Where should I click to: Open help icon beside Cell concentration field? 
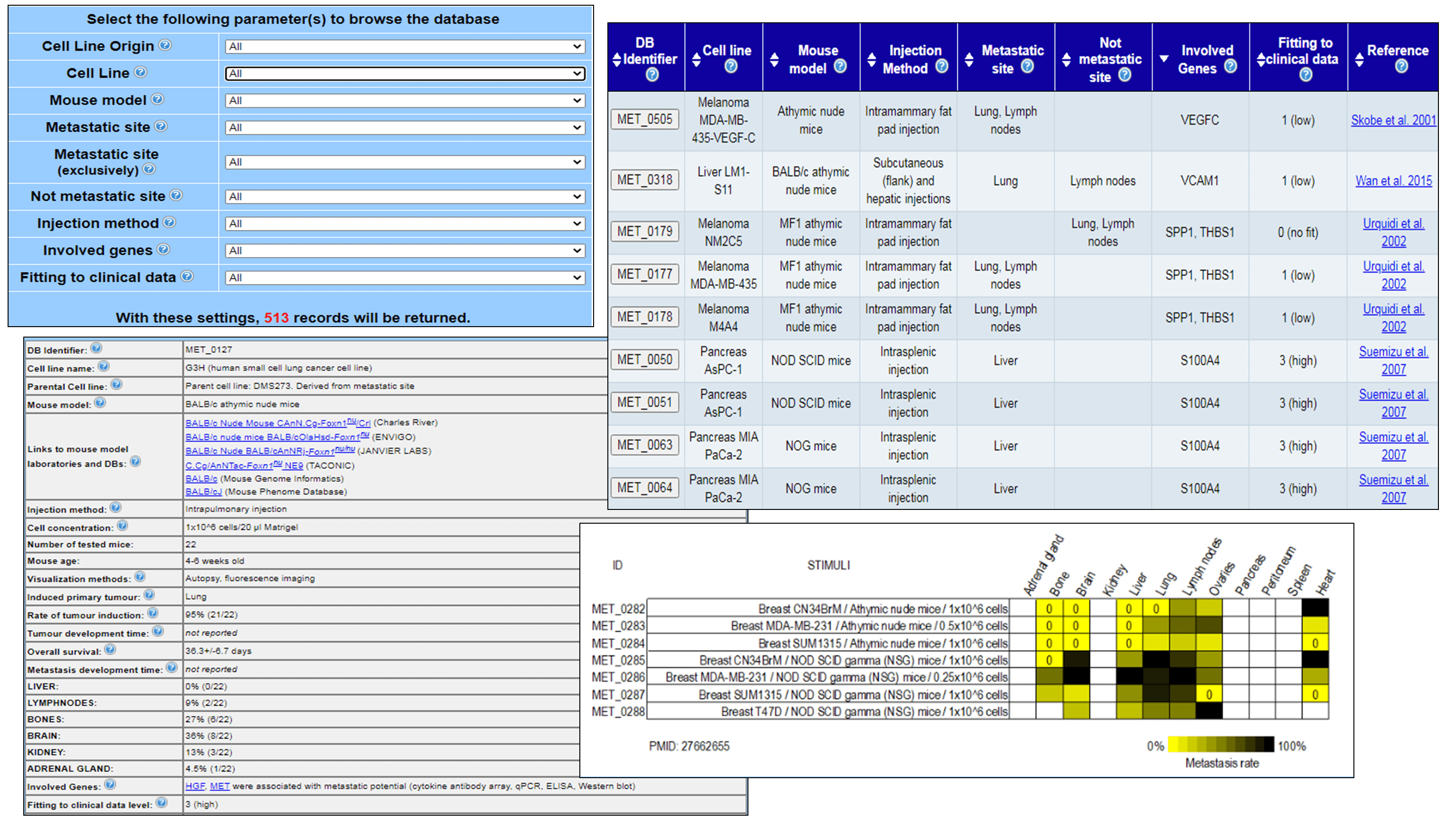coord(122,526)
